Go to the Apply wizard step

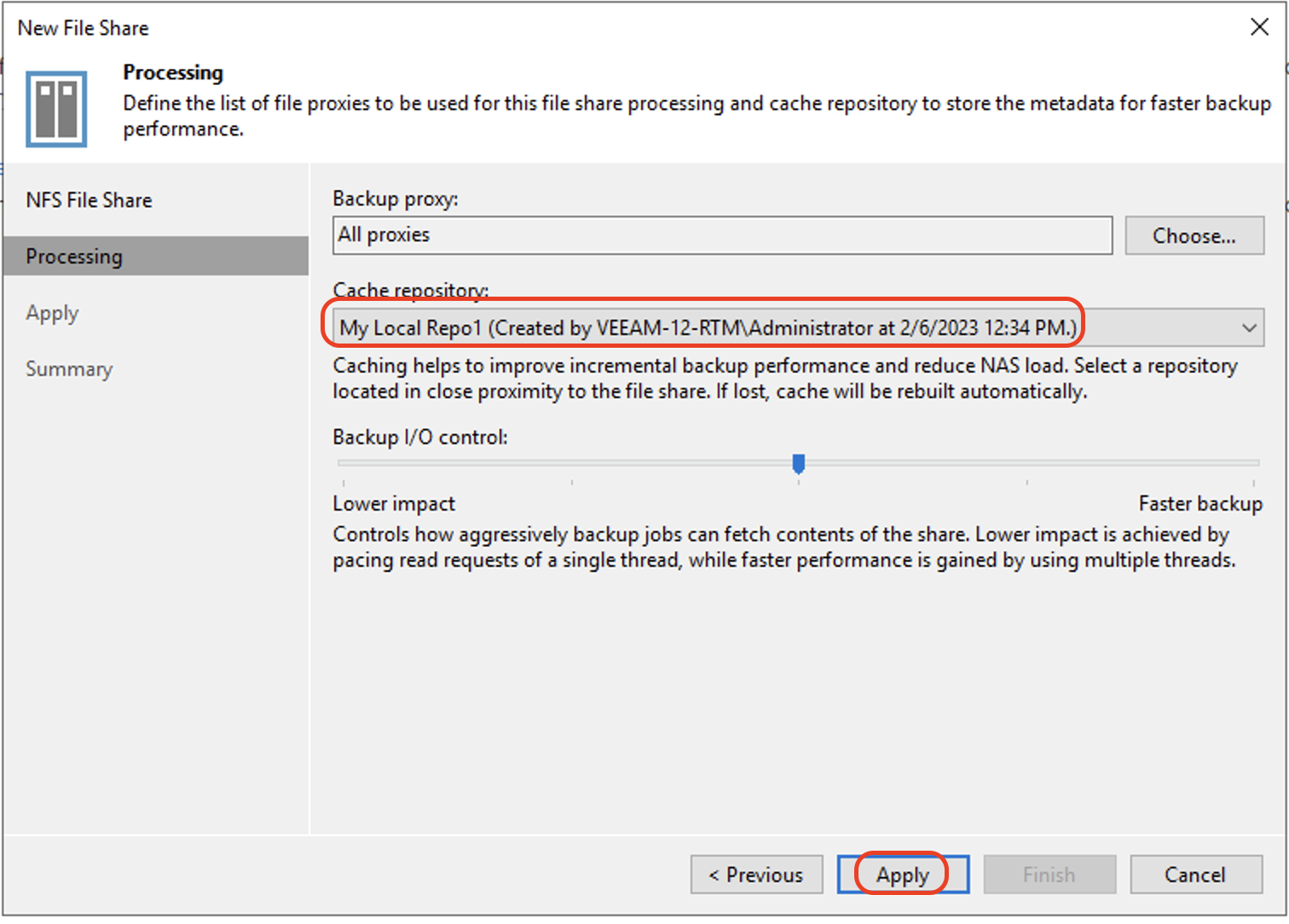point(52,313)
